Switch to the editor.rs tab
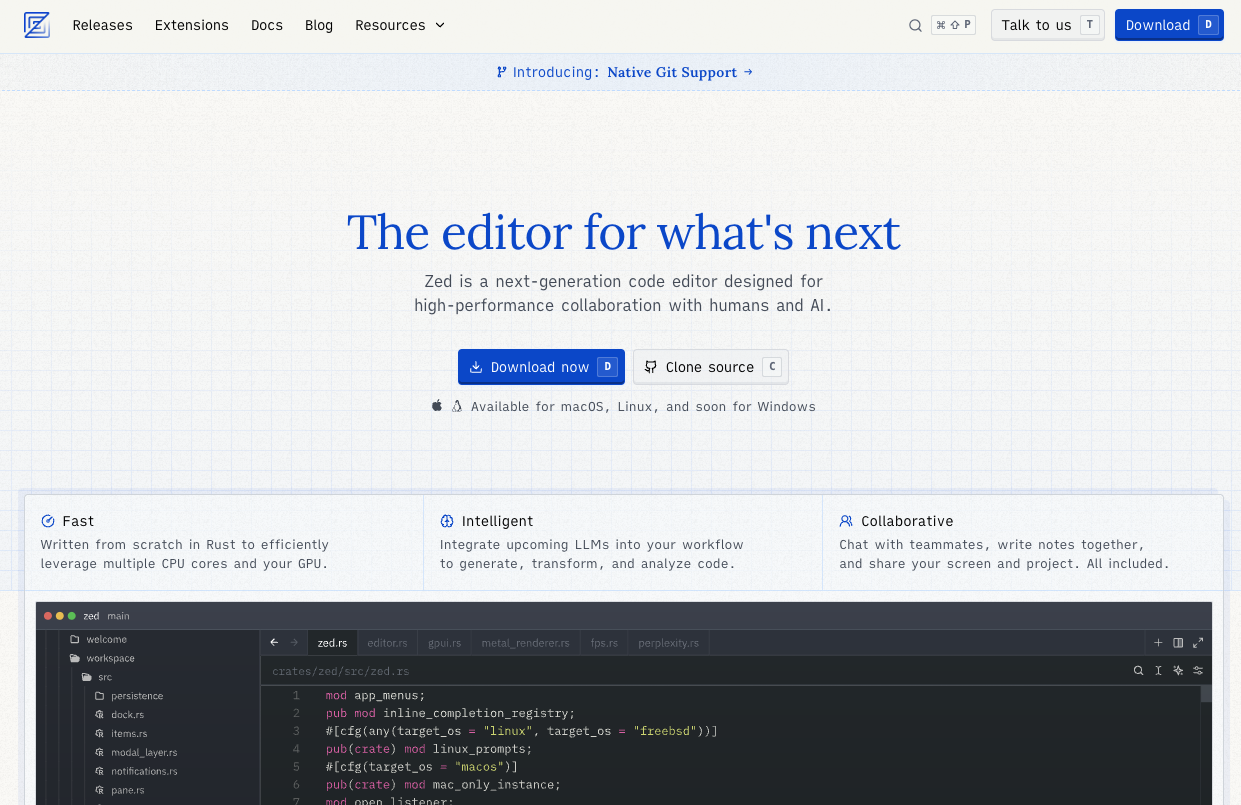 coord(387,642)
